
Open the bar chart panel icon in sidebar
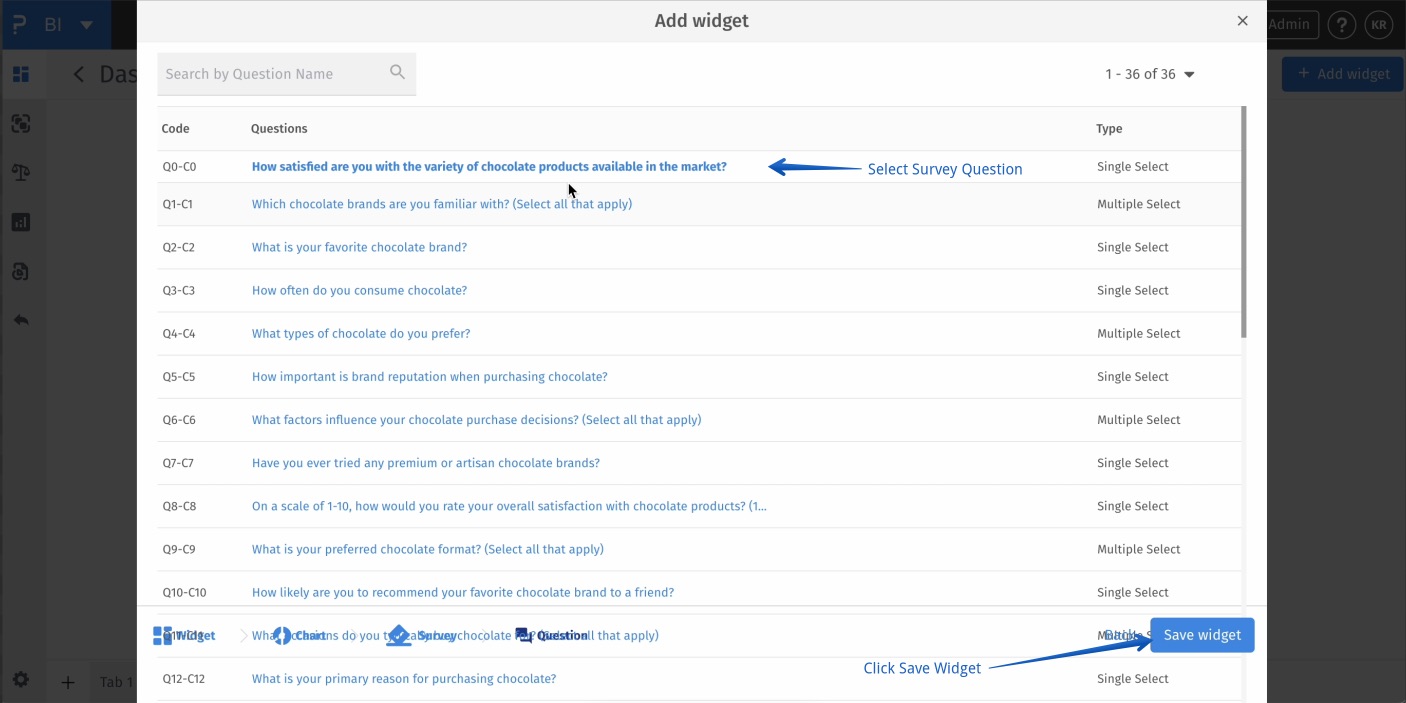[21, 222]
